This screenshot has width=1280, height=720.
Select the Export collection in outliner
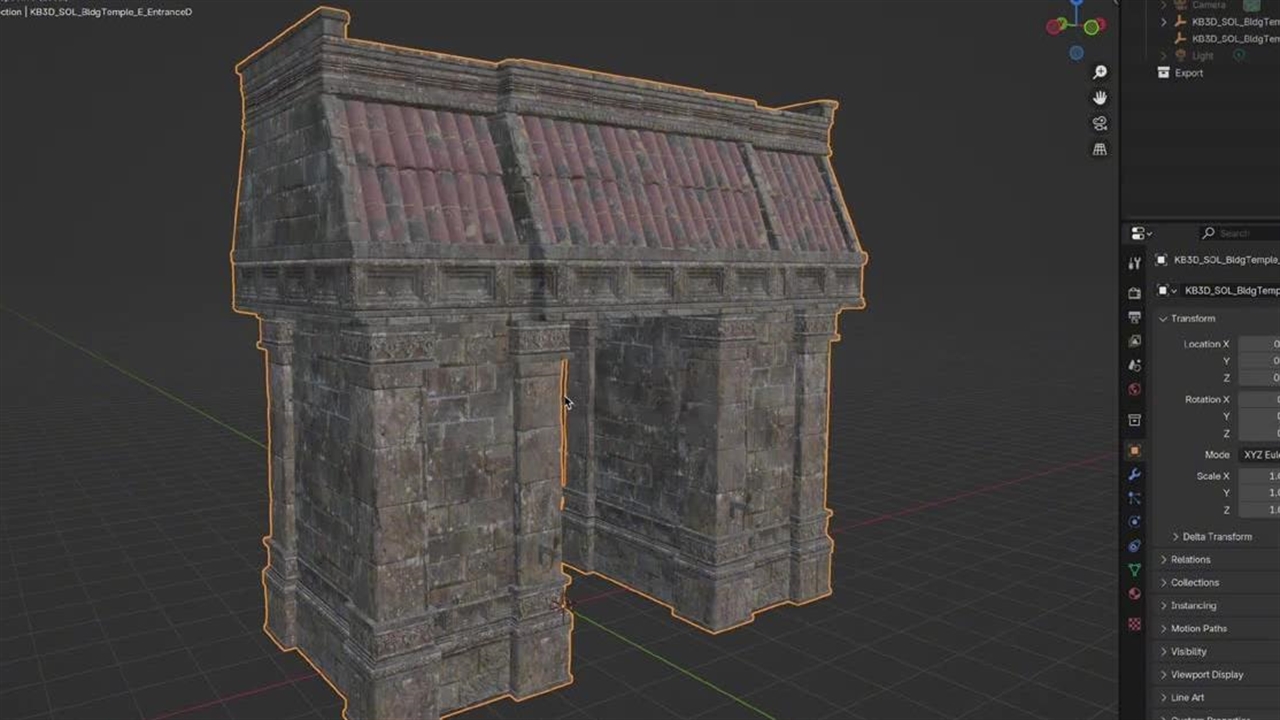coord(1188,73)
